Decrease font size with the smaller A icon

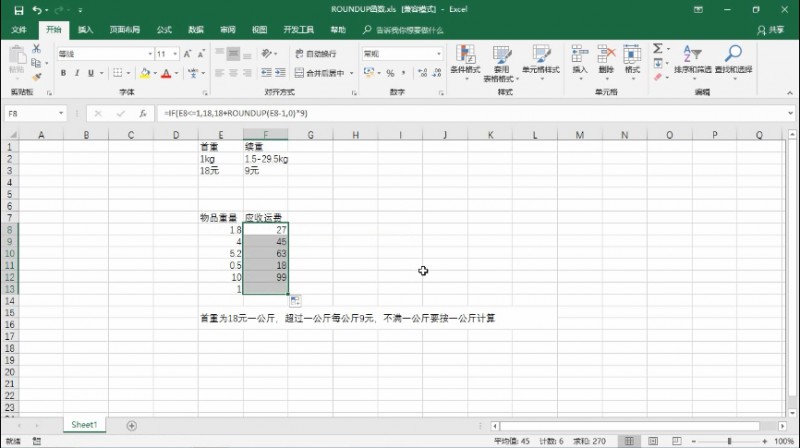201,54
